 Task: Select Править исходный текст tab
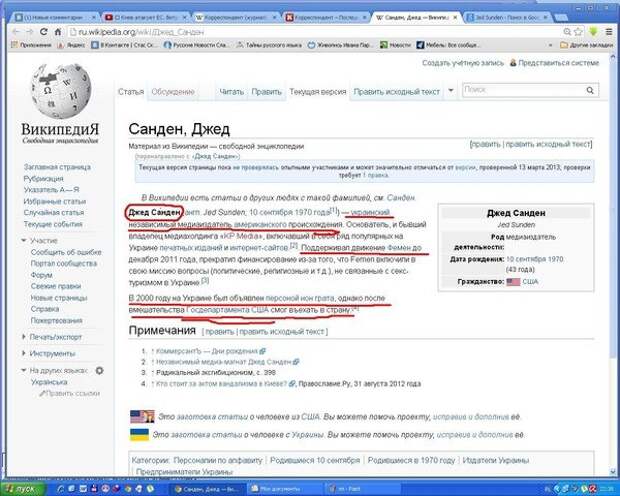tap(397, 92)
